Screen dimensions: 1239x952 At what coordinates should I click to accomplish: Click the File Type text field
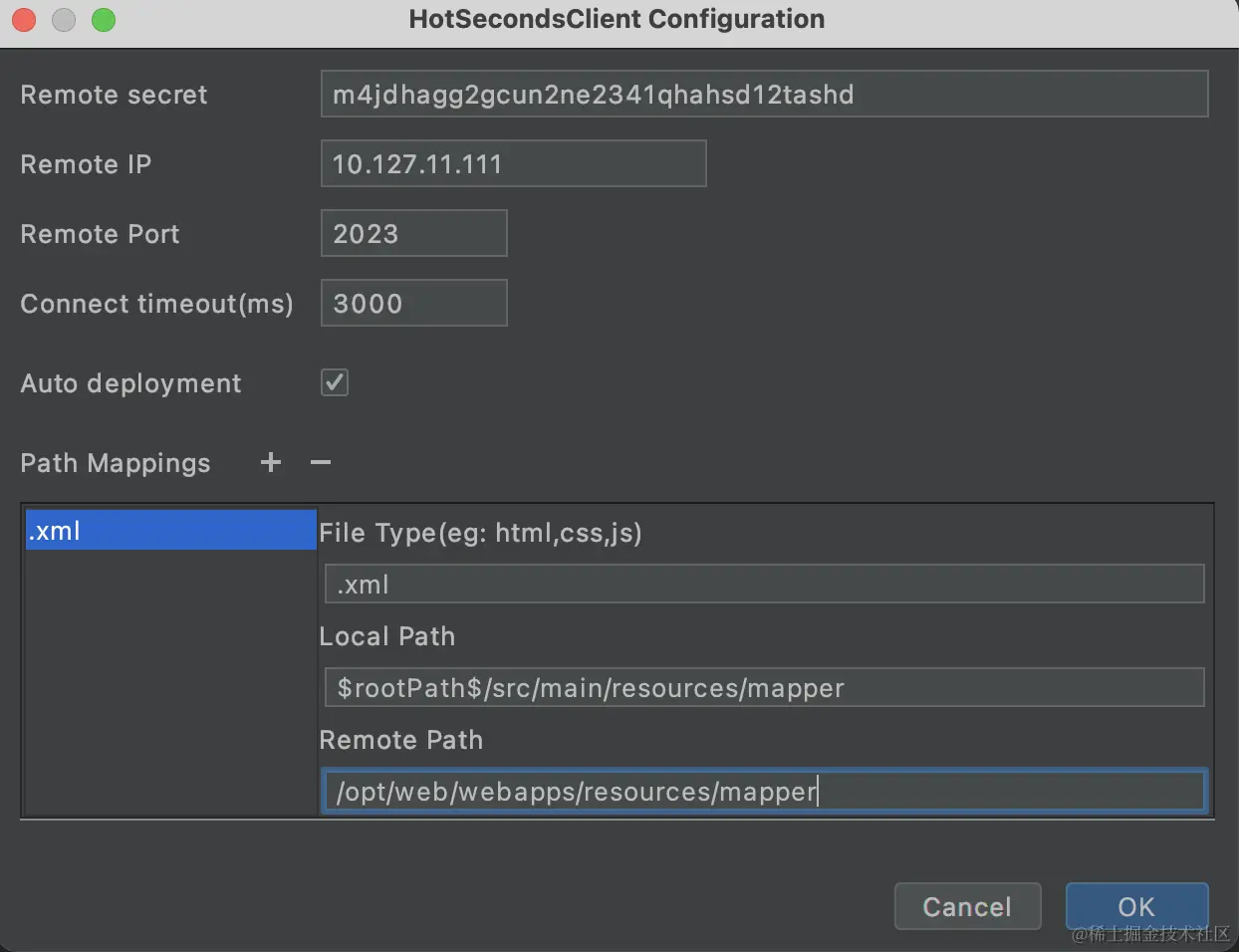(764, 585)
